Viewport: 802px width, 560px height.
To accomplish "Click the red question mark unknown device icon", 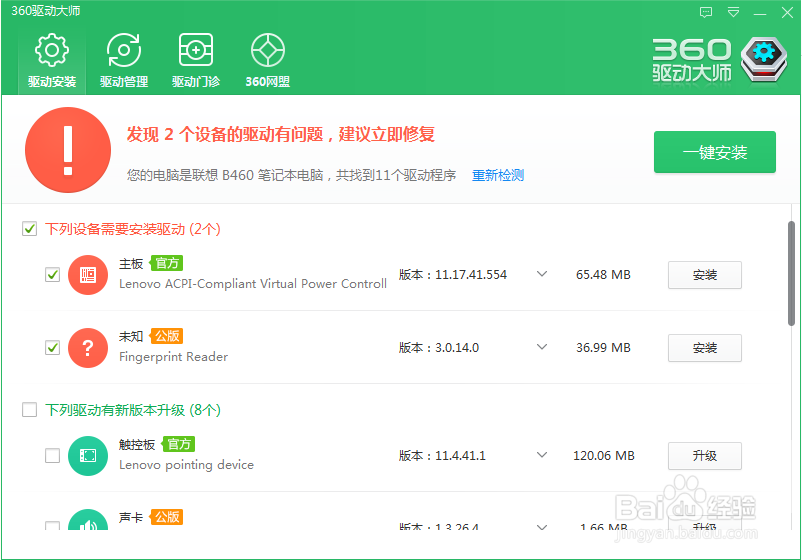I will coord(88,348).
